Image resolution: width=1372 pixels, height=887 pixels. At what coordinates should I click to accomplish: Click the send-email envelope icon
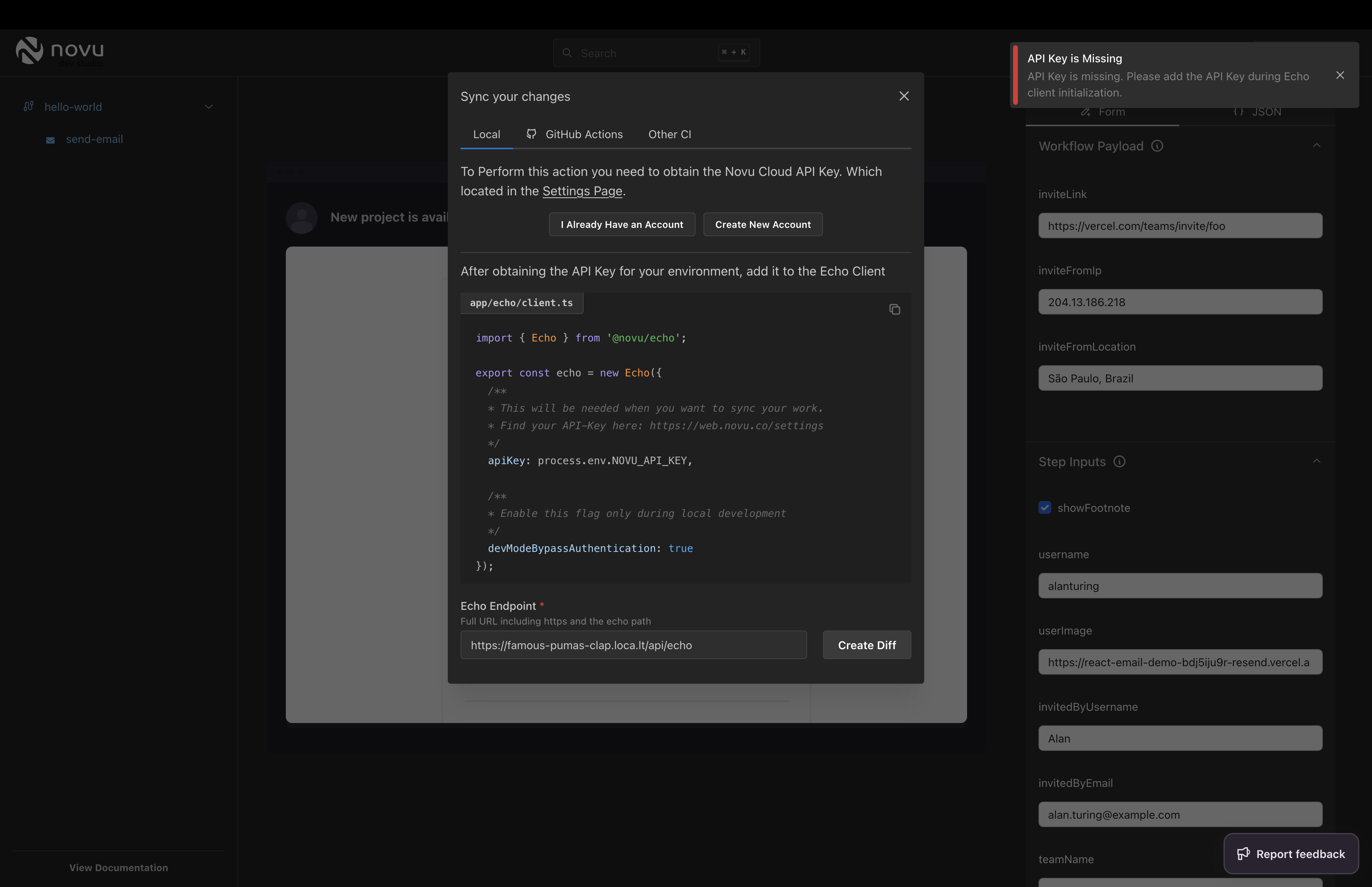click(51, 140)
